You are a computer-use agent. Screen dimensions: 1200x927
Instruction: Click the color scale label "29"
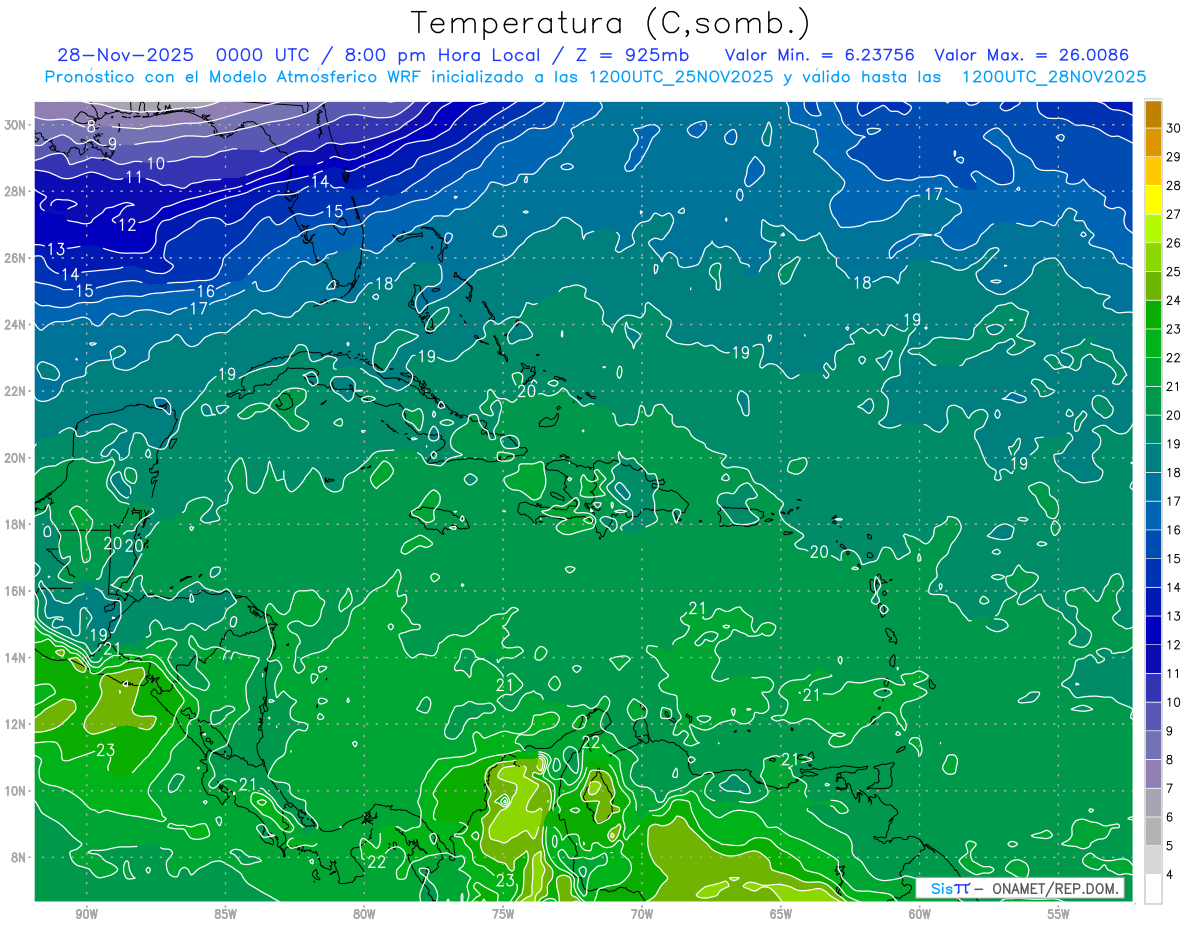(1173, 156)
